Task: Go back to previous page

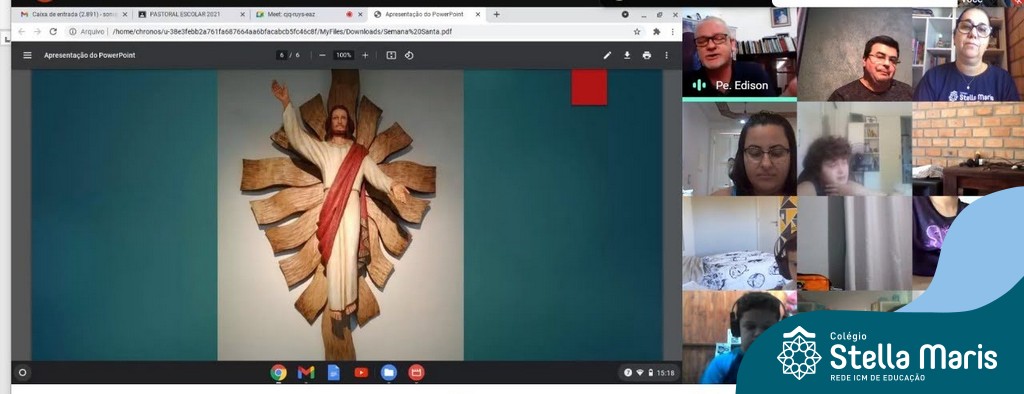Action: click(x=22, y=31)
